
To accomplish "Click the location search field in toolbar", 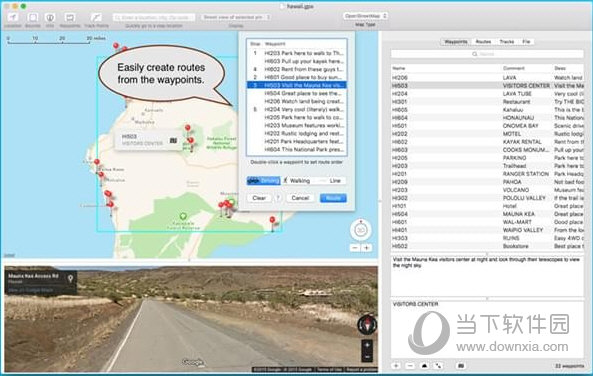I will (x=154, y=17).
